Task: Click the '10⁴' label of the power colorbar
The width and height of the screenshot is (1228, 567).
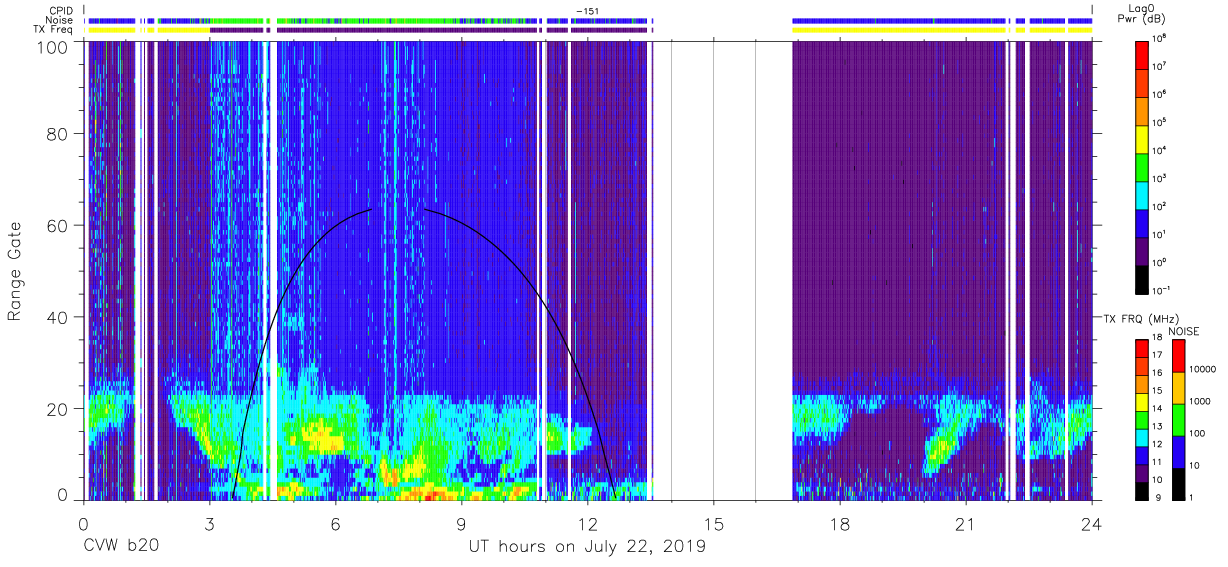Action: (1161, 150)
